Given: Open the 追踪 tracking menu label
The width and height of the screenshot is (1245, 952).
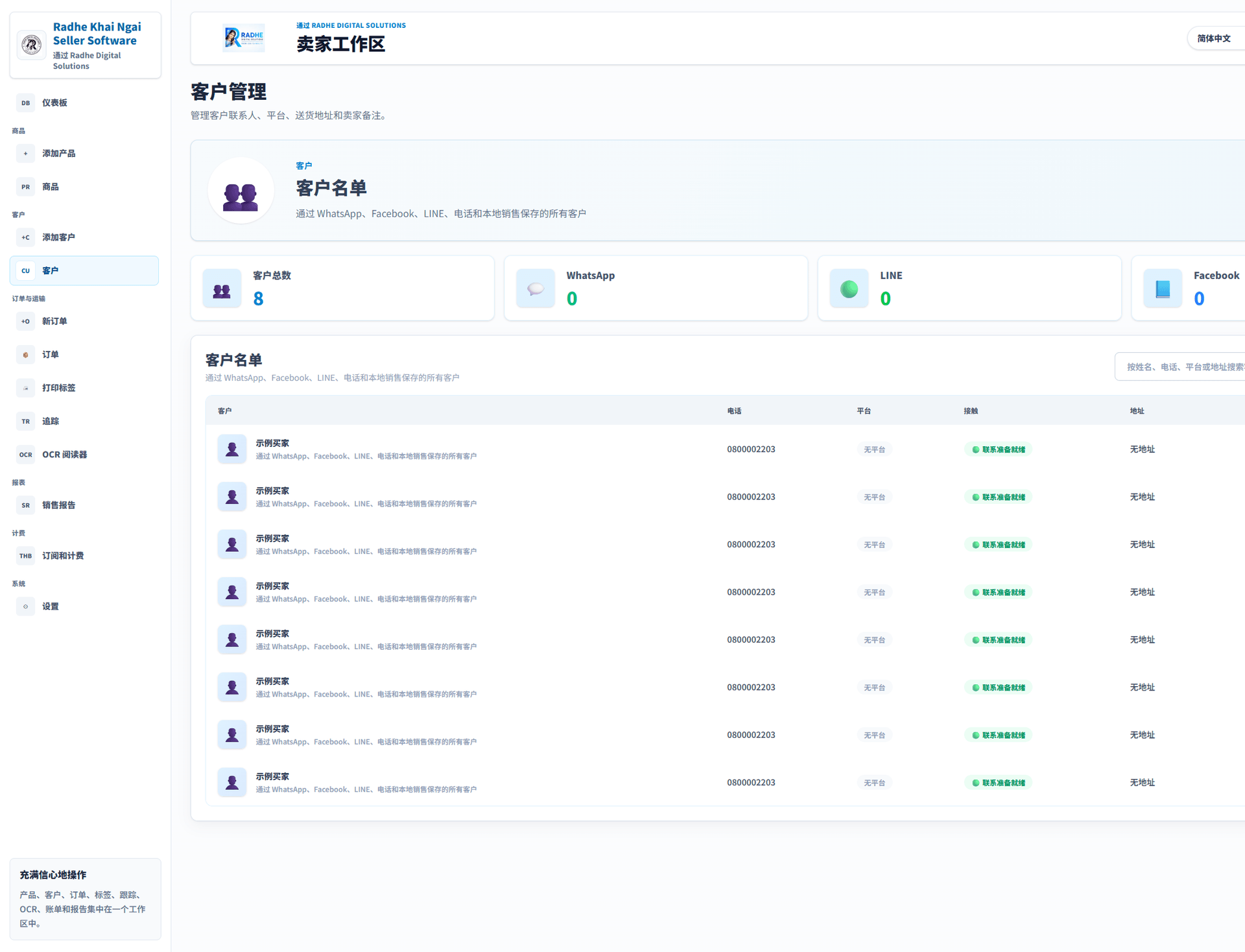Looking at the screenshot, I should [51, 422].
